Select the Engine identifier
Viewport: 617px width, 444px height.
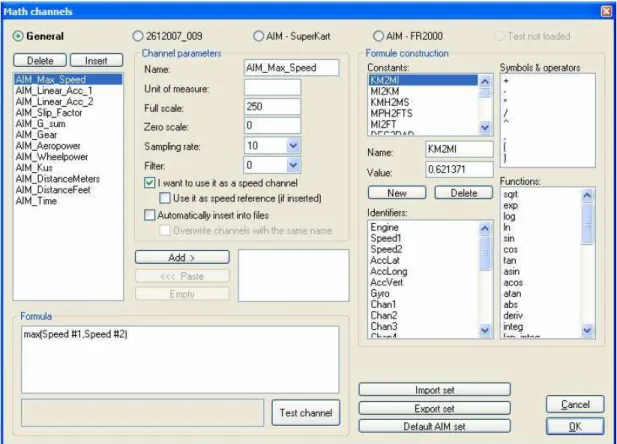pos(423,227)
